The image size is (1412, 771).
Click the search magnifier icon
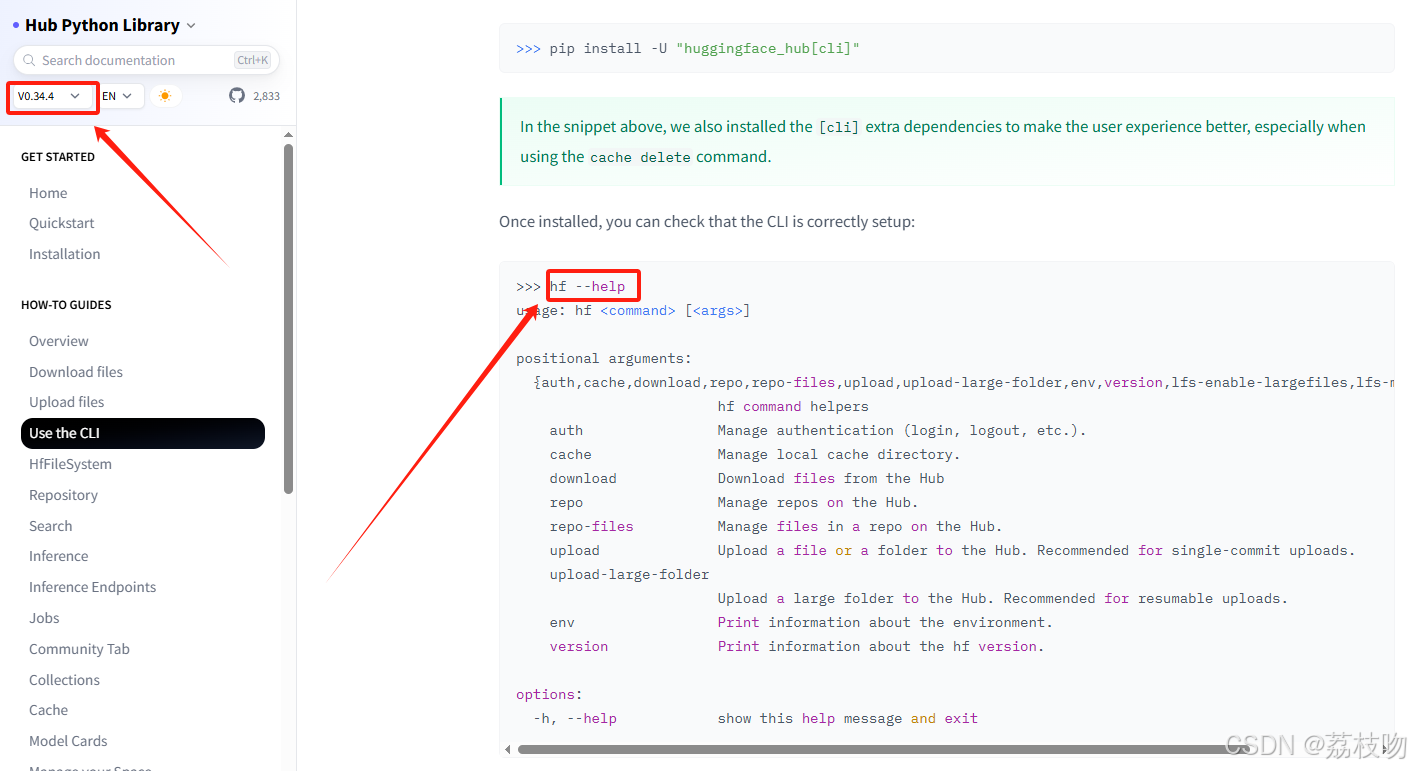[29, 60]
